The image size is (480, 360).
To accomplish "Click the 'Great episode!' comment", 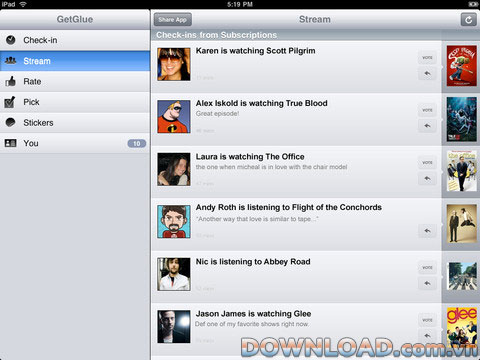I will coord(217,114).
